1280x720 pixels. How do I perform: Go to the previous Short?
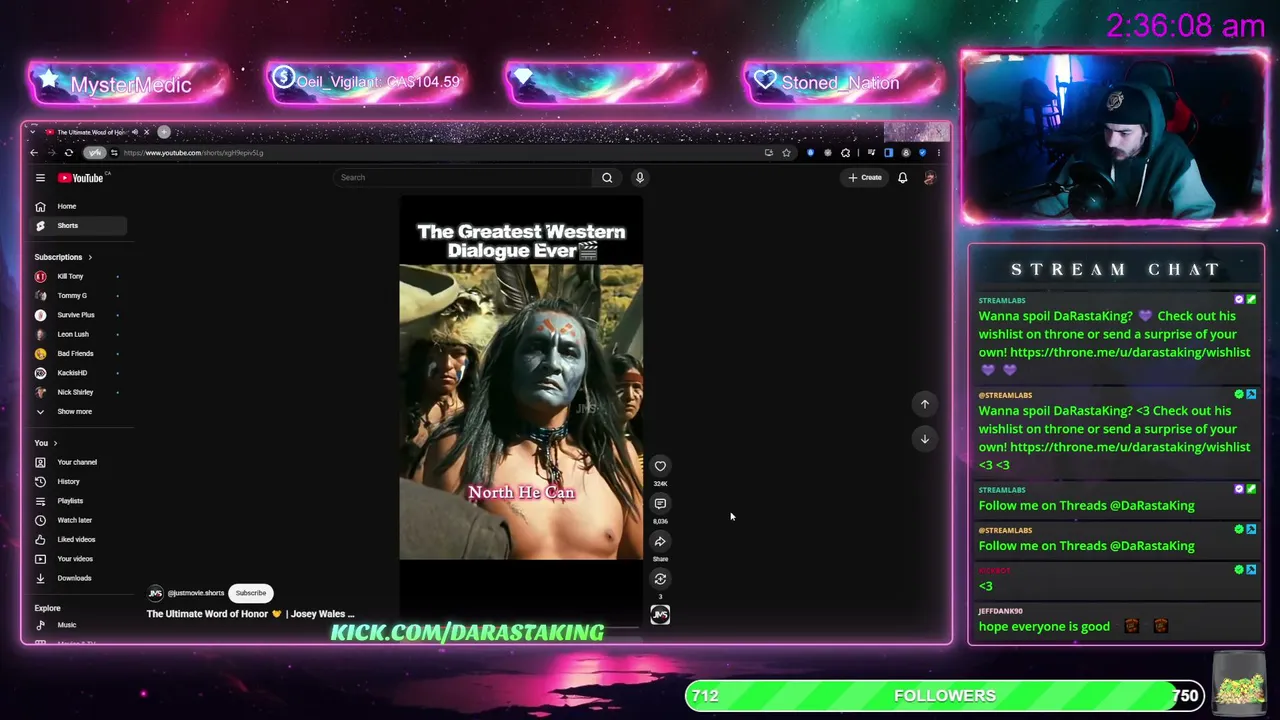pyautogui.click(x=925, y=404)
